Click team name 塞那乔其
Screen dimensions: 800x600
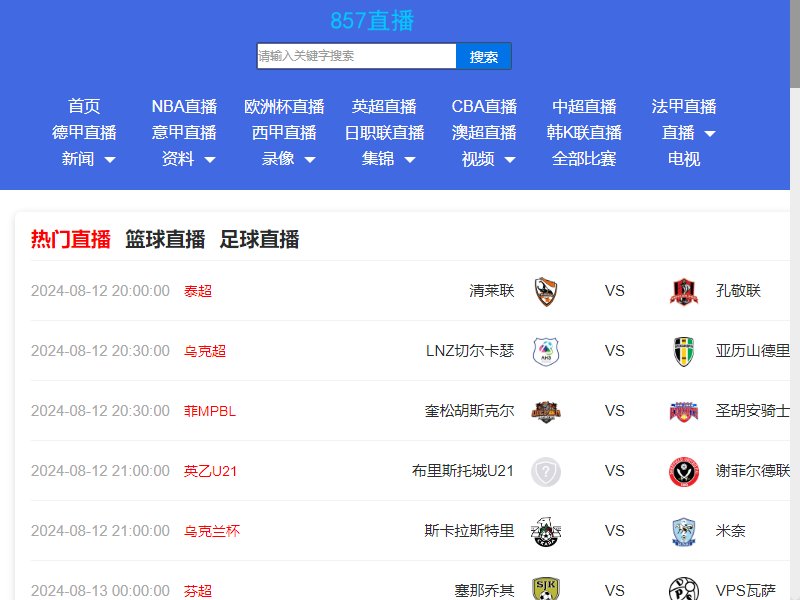coord(484,591)
